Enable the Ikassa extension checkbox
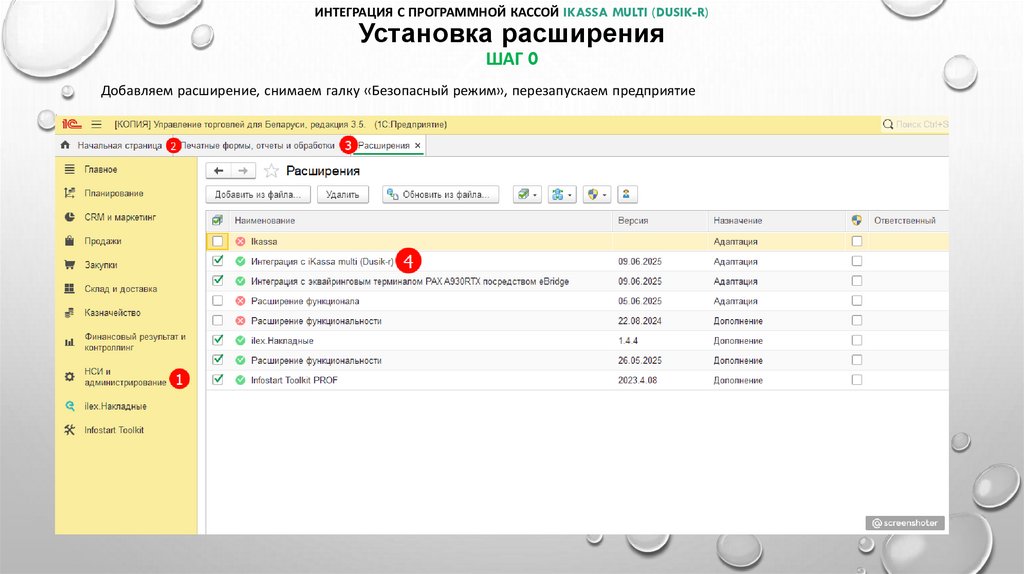The width and height of the screenshot is (1024, 574). 217,241
